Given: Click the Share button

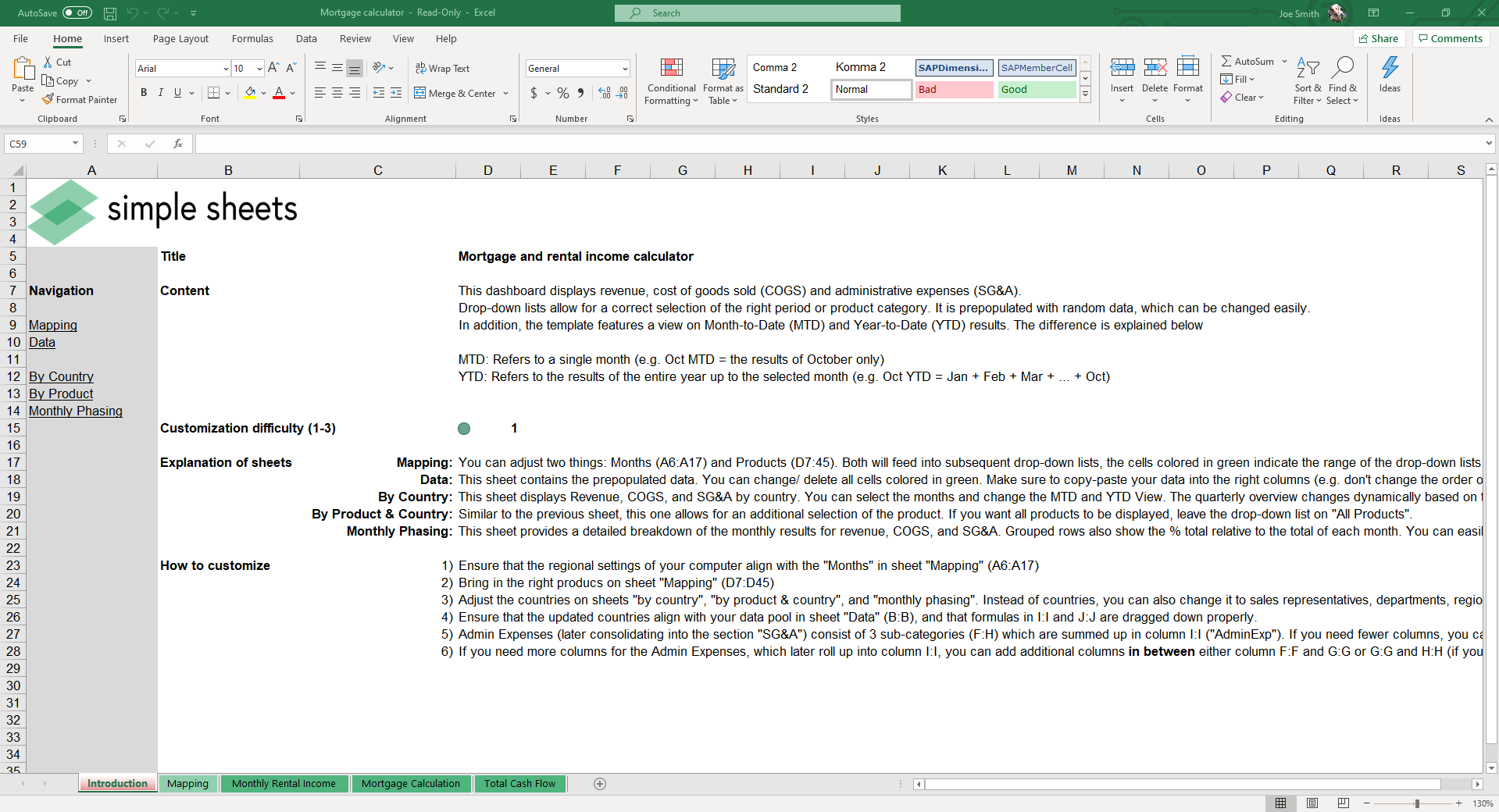Looking at the screenshot, I should 1379,39.
